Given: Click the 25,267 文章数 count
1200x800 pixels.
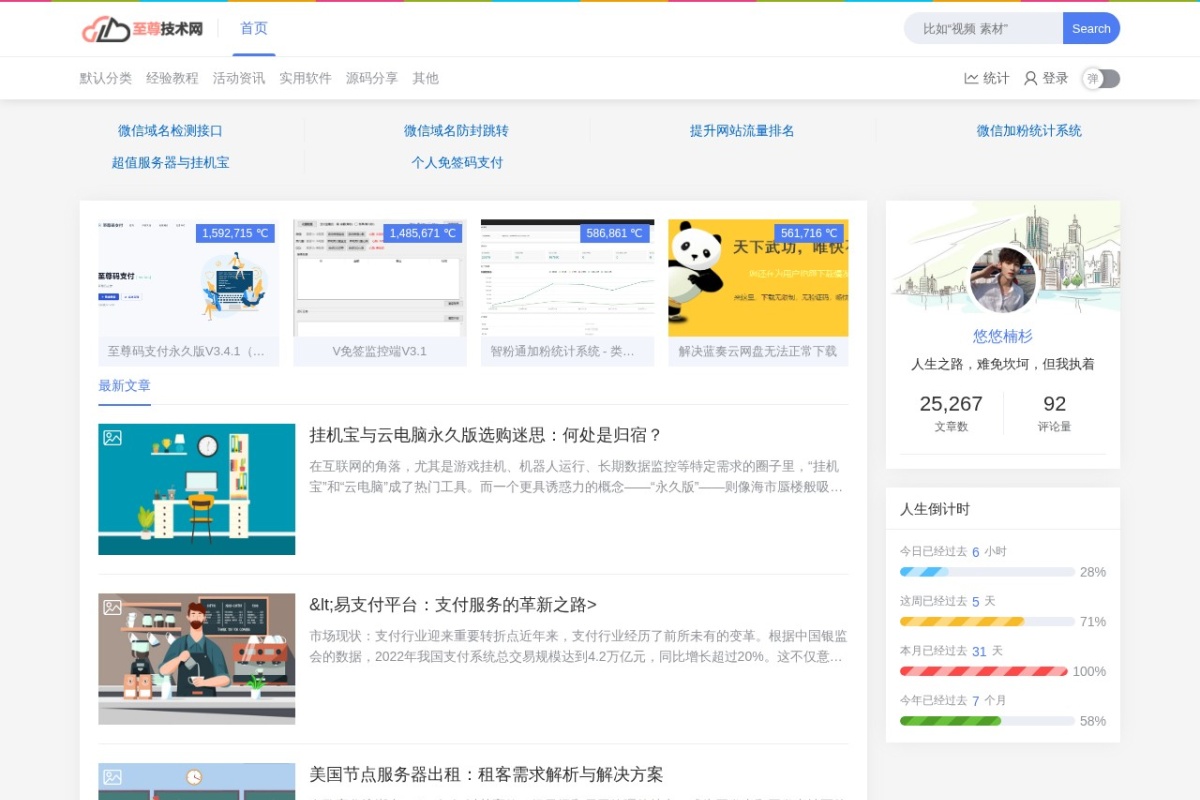Looking at the screenshot, I should (x=951, y=412).
